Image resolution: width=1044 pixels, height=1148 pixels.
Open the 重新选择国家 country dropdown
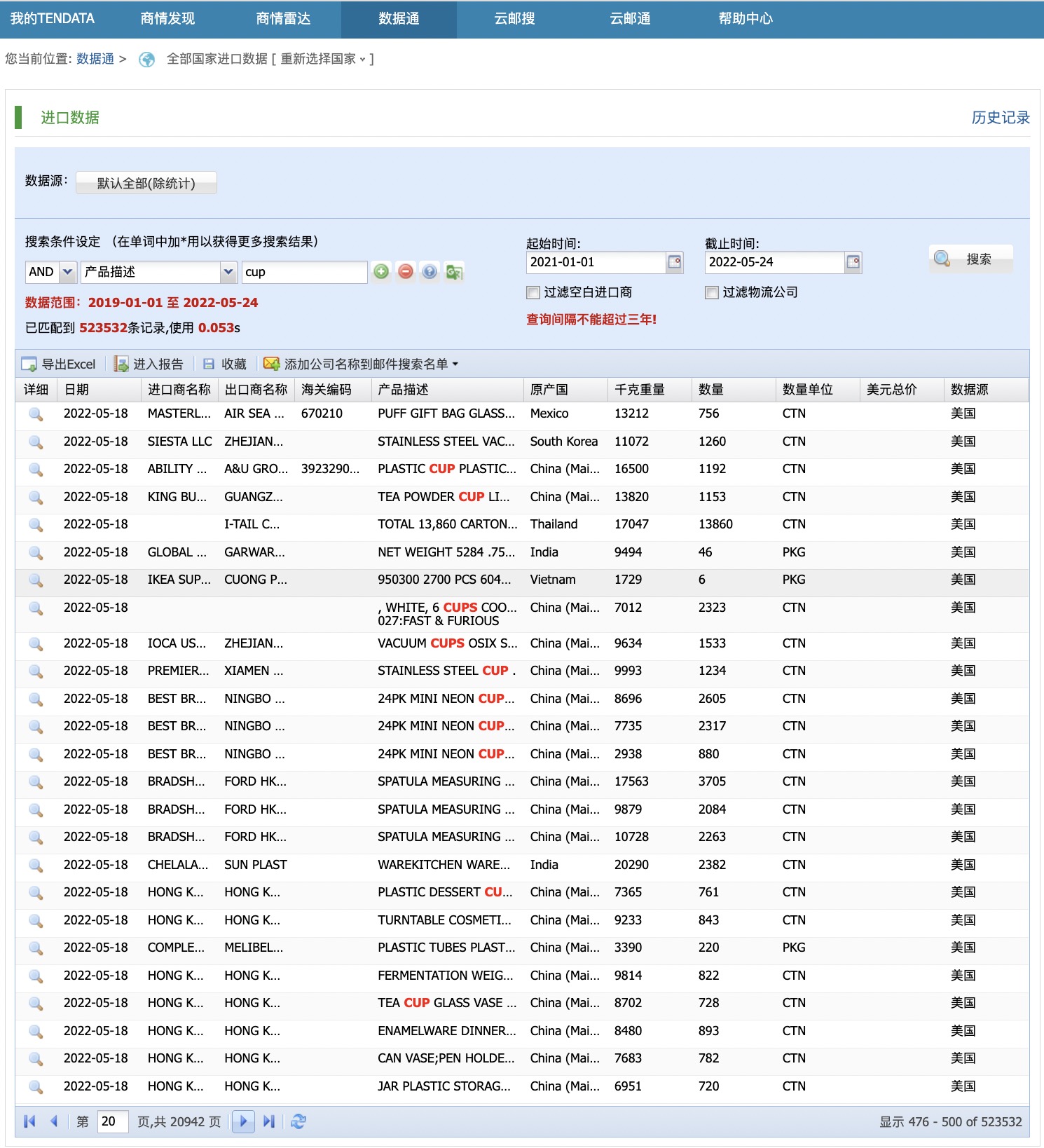click(323, 59)
